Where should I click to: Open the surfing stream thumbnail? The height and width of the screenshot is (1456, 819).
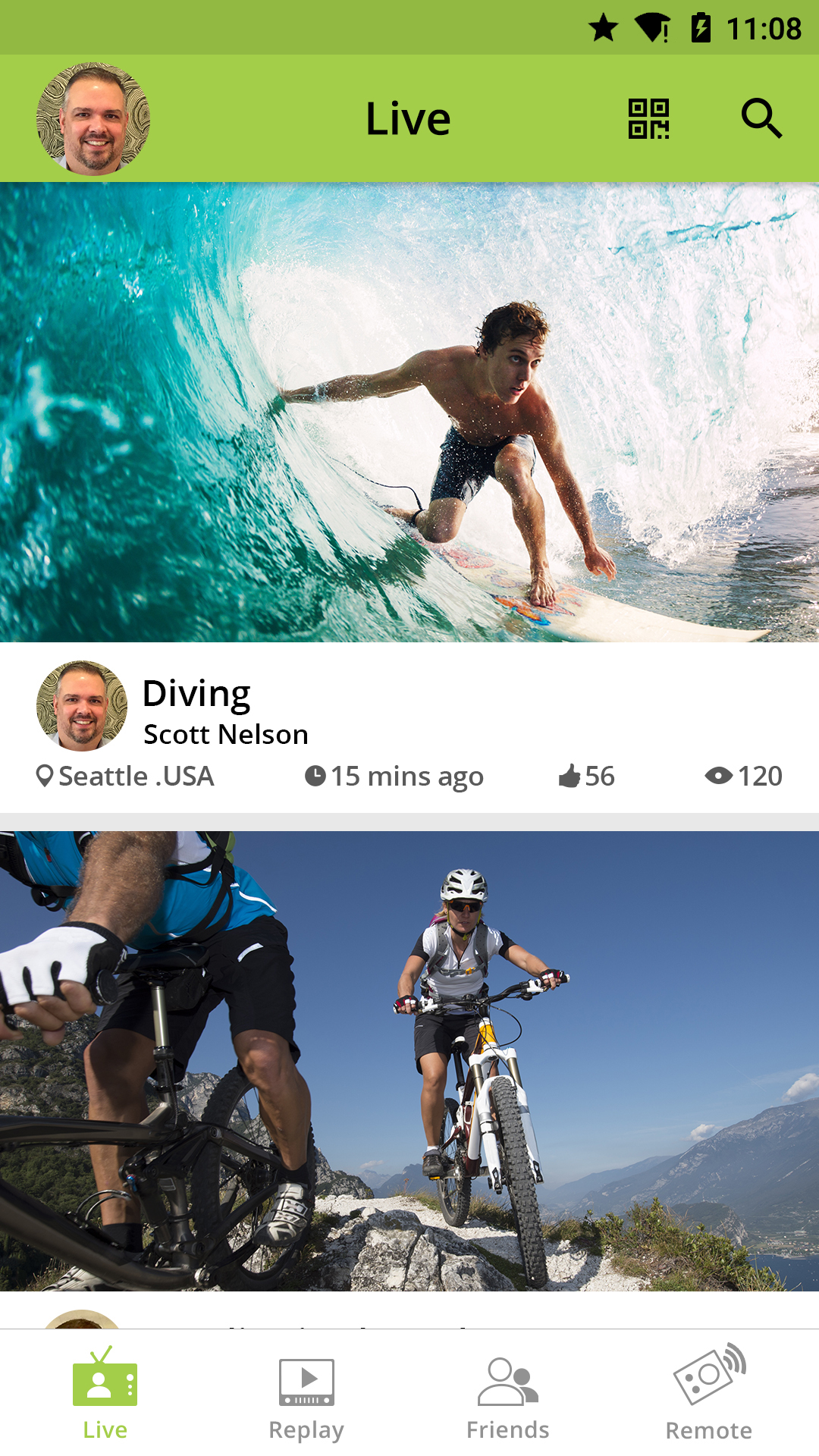(x=409, y=413)
